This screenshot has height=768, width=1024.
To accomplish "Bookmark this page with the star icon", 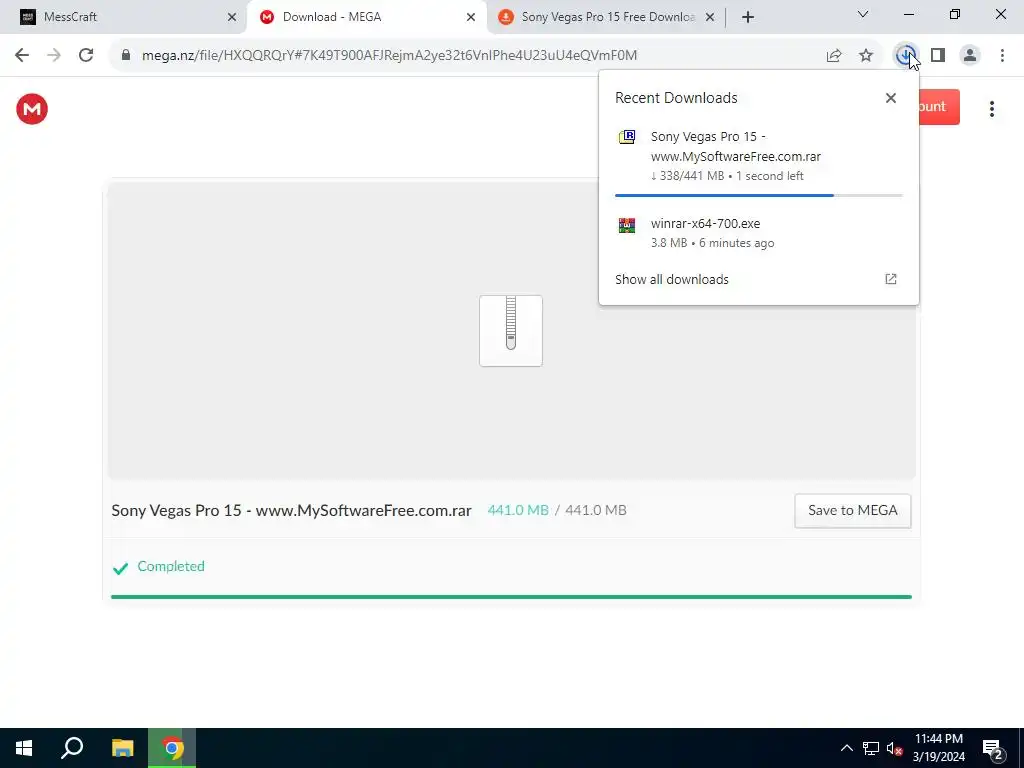I will (x=866, y=56).
